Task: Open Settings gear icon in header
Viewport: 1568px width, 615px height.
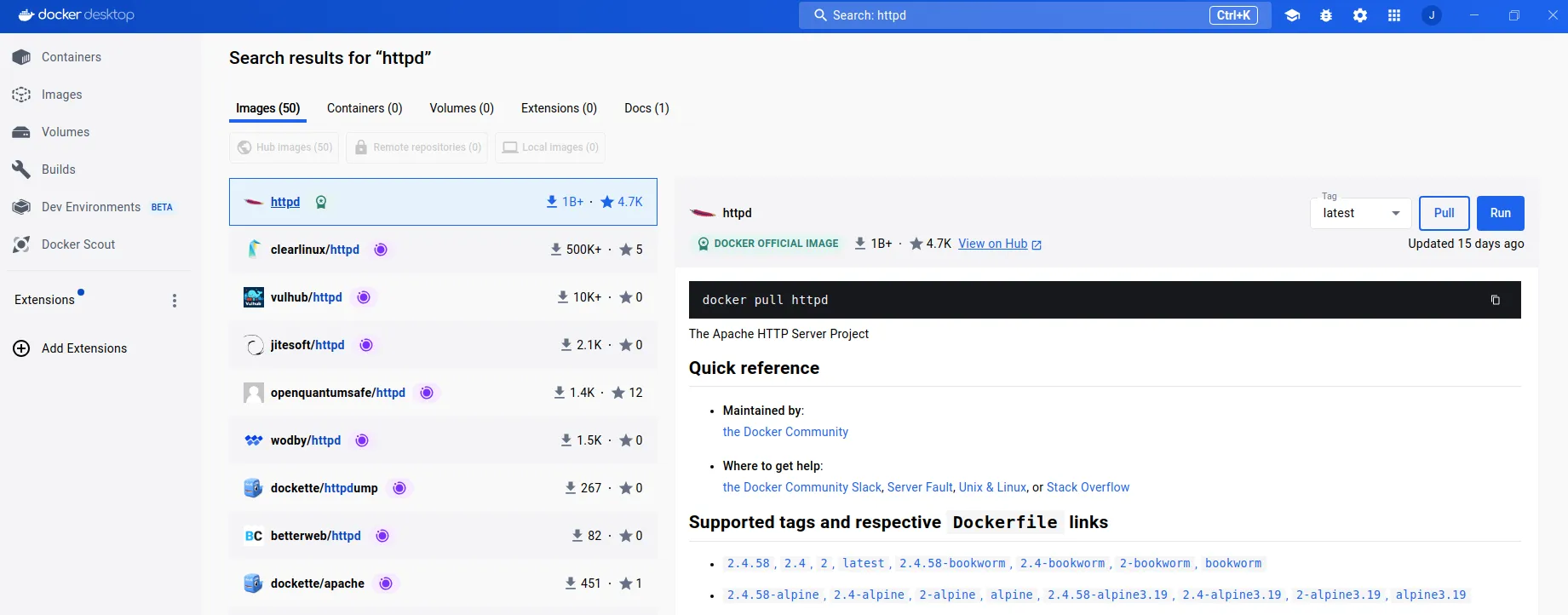Action: point(1360,15)
